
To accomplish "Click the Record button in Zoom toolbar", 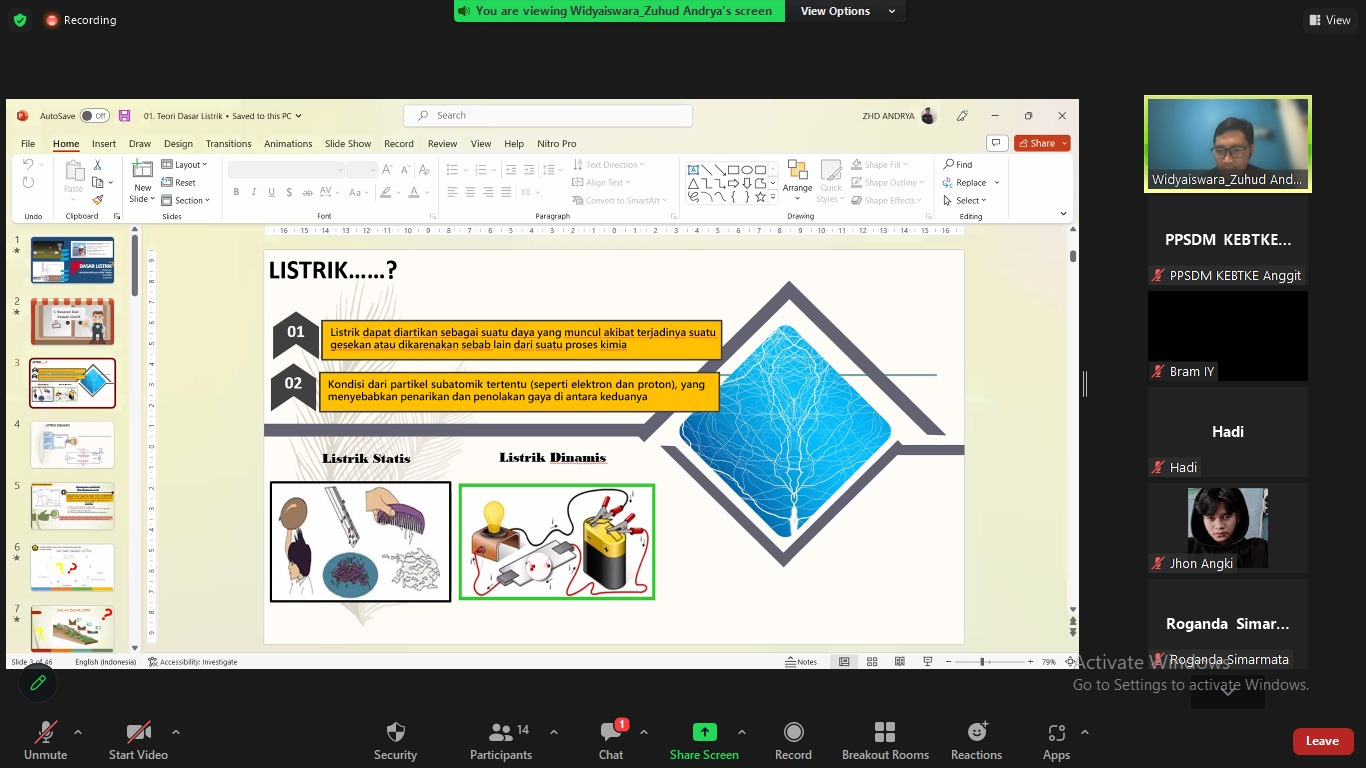I will click(793, 733).
